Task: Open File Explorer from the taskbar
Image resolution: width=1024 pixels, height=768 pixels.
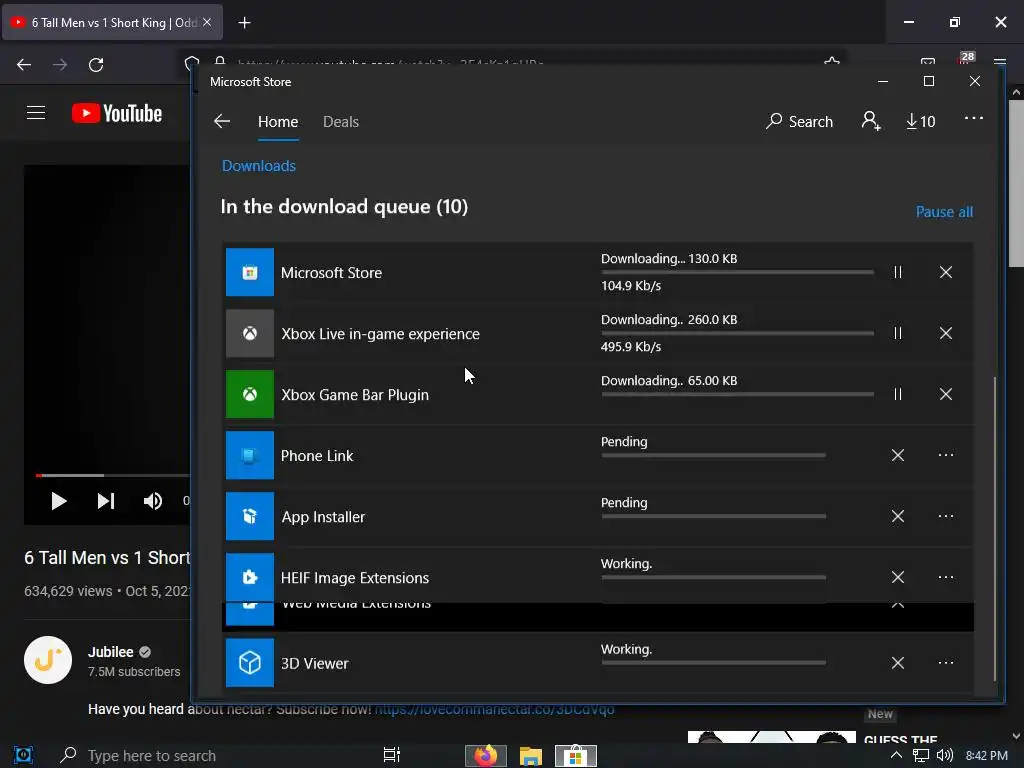Action: click(531, 756)
